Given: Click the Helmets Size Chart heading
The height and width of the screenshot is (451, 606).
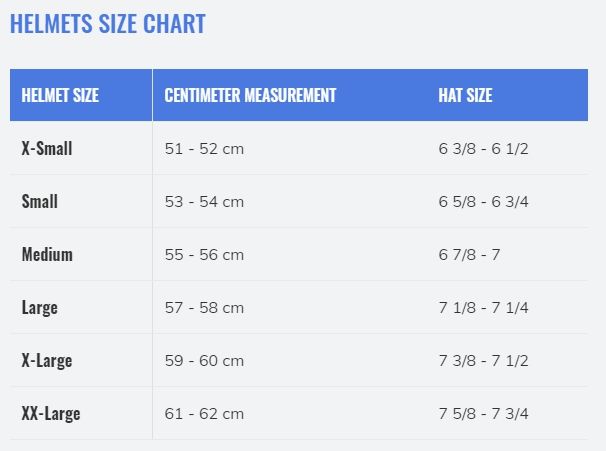Looking at the screenshot, I should [107, 24].
